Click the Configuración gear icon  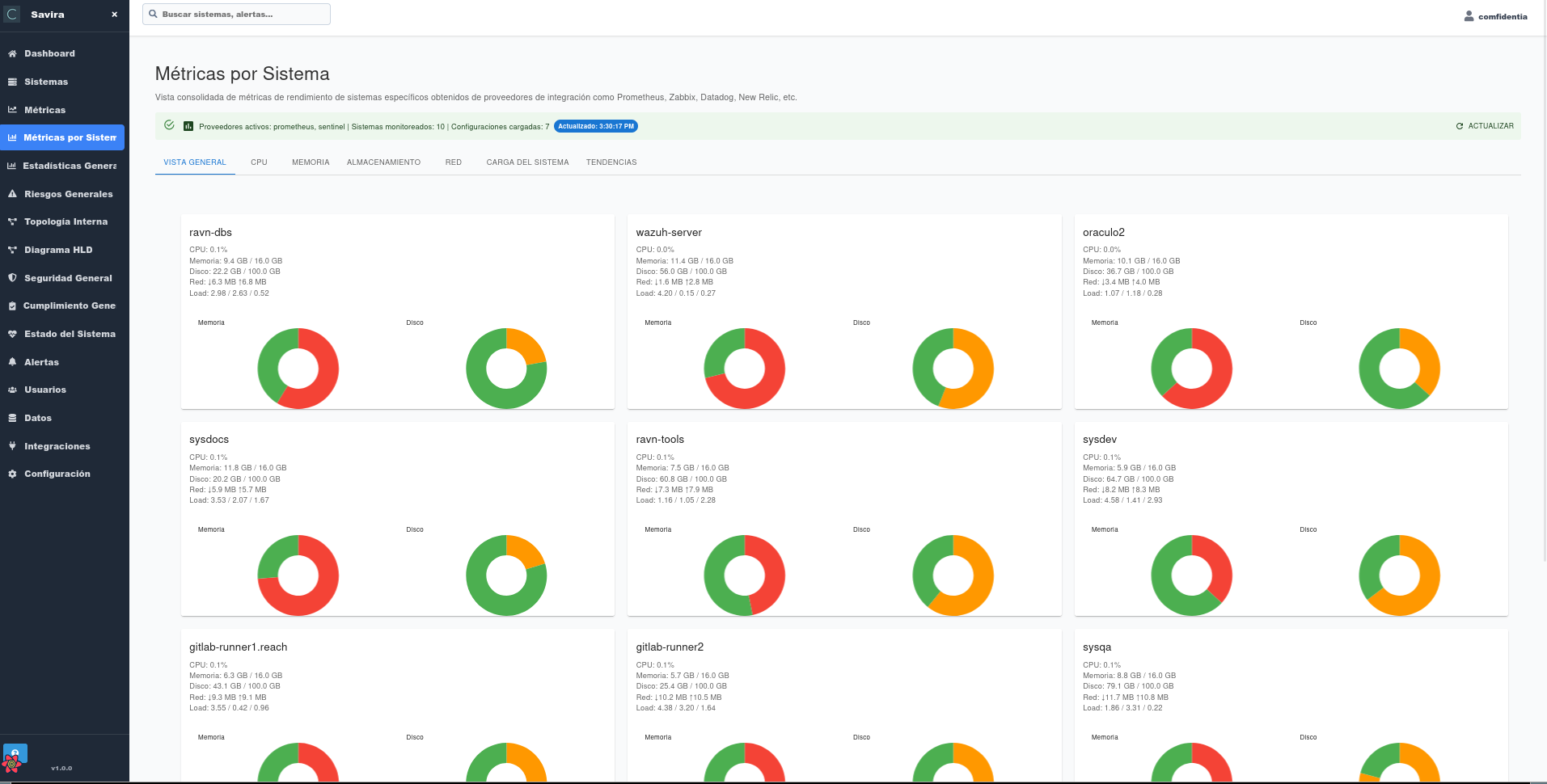tap(12, 474)
